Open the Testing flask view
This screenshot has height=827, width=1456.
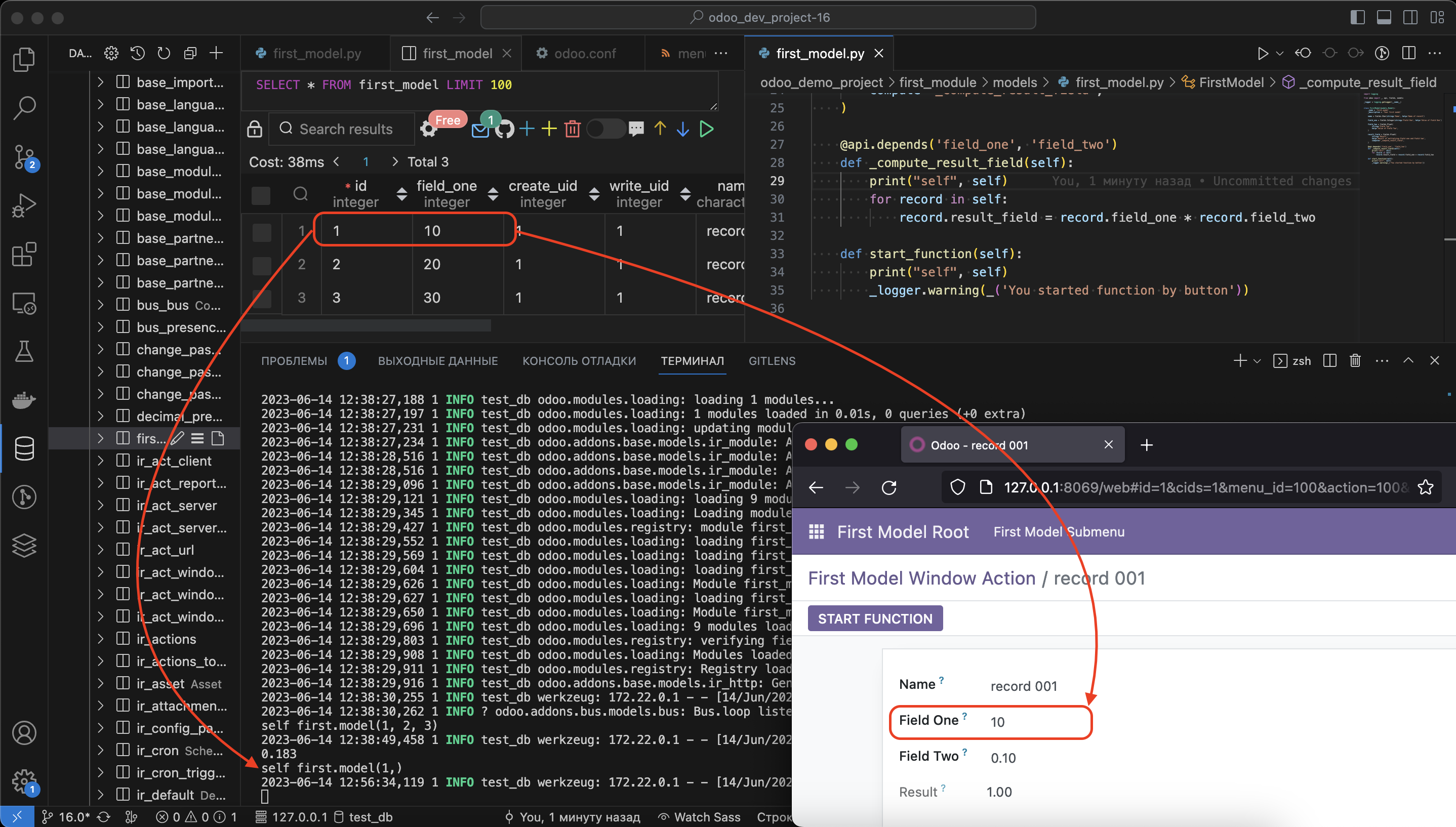click(24, 352)
